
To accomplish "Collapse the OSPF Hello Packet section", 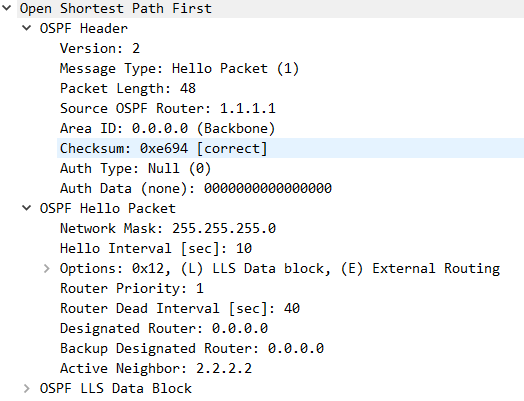I will (26, 208).
